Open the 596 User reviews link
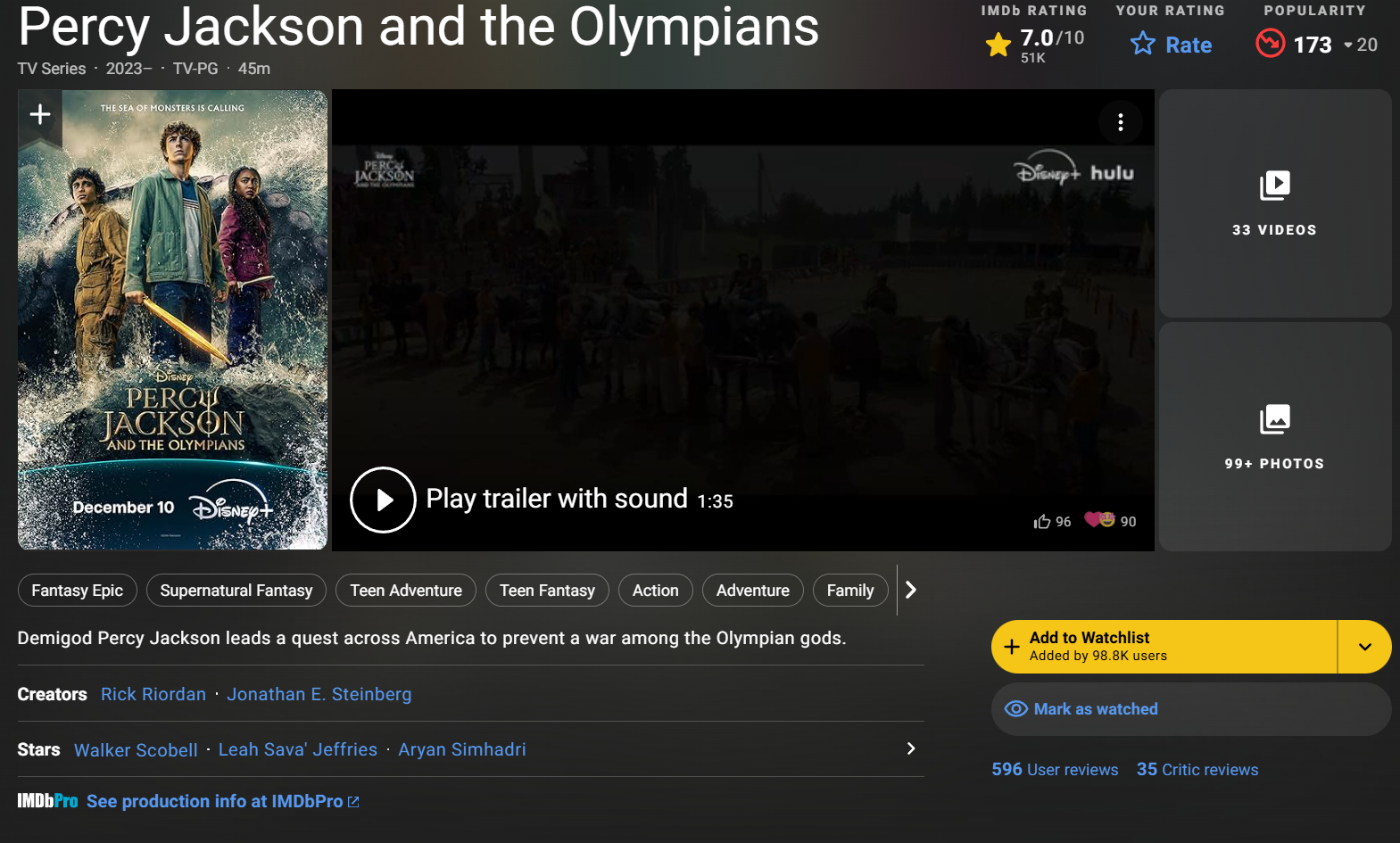Image resolution: width=1400 pixels, height=843 pixels. pos(1055,769)
